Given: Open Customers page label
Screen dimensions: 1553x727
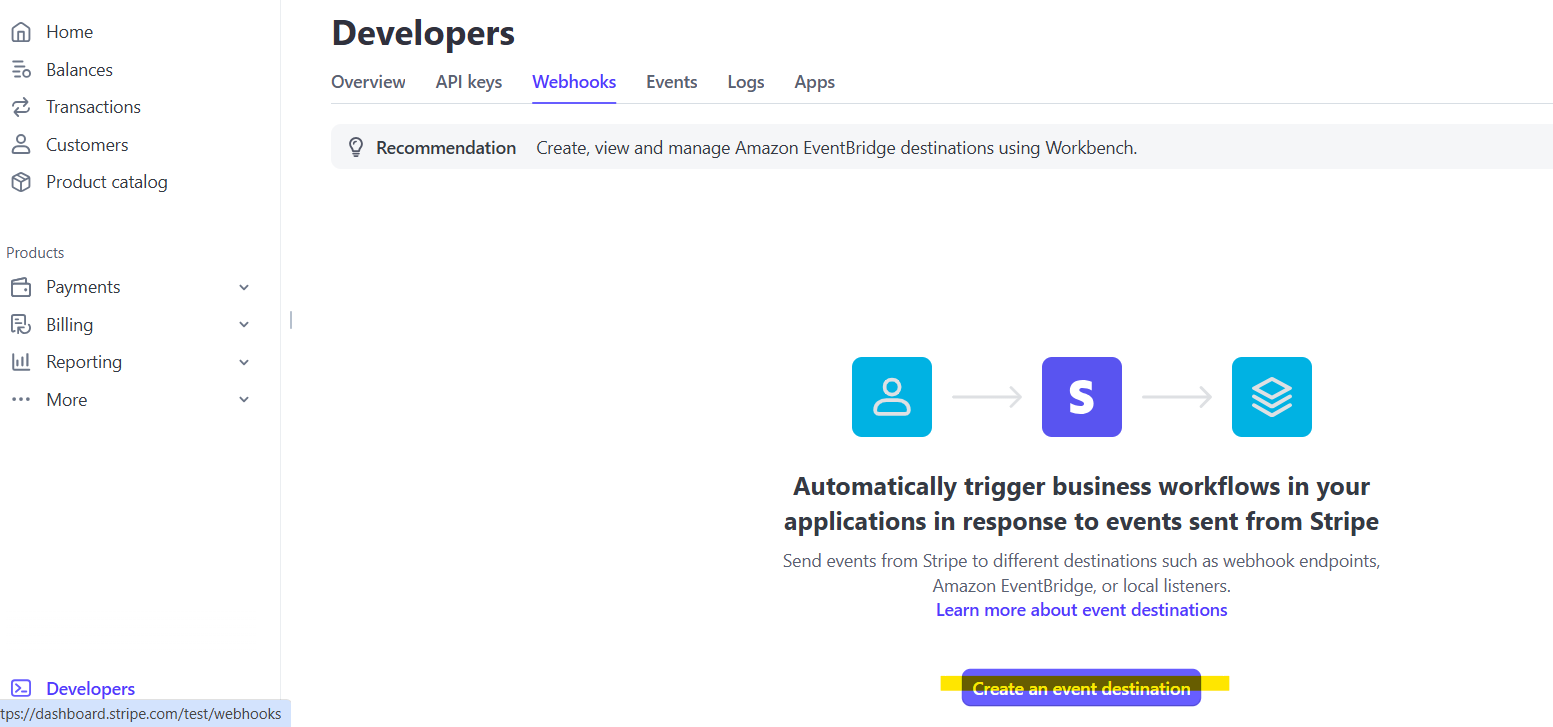Looking at the screenshot, I should coord(87,145).
